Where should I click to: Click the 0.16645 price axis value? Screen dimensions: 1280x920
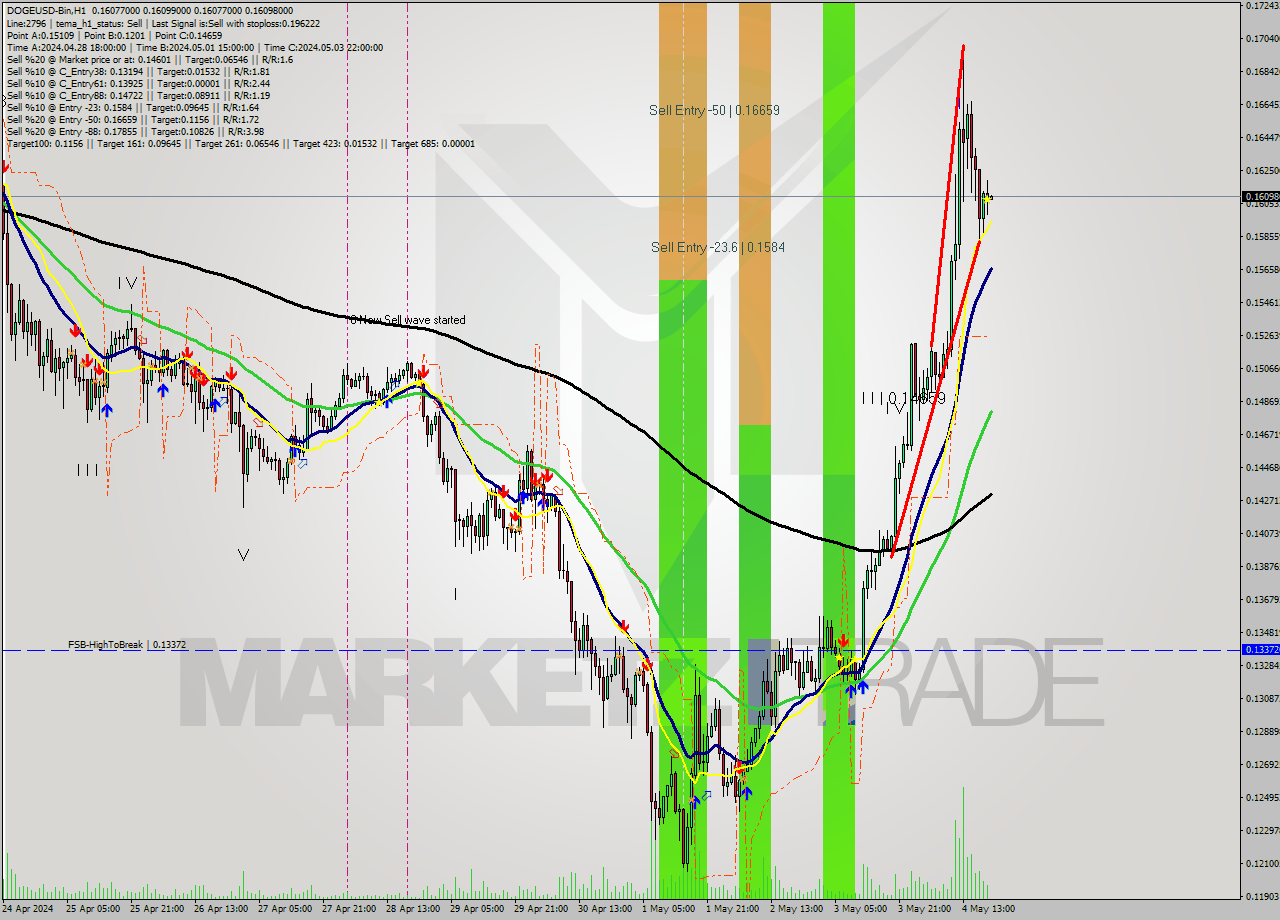pos(1262,105)
